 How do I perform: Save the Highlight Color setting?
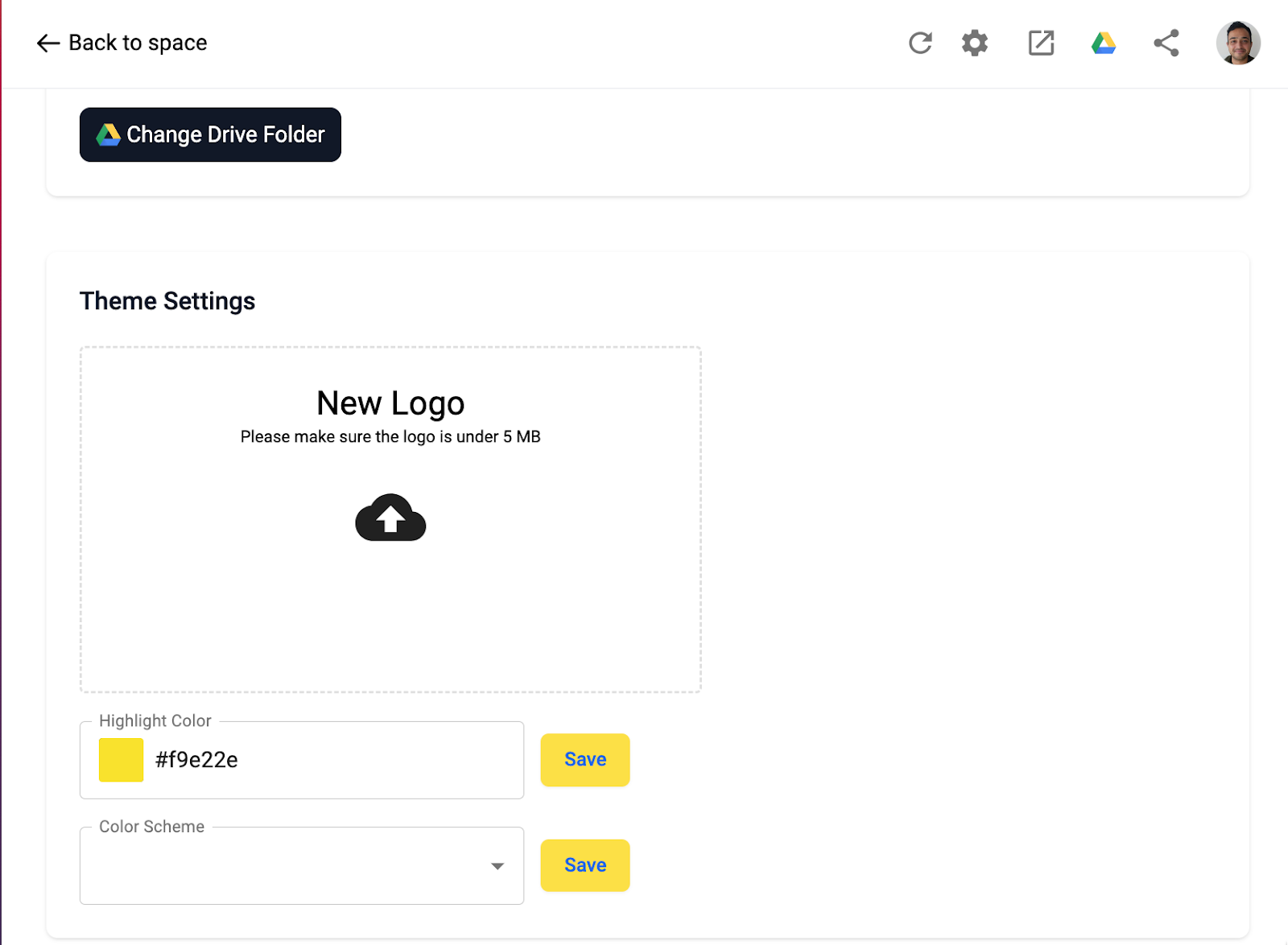pos(585,760)
